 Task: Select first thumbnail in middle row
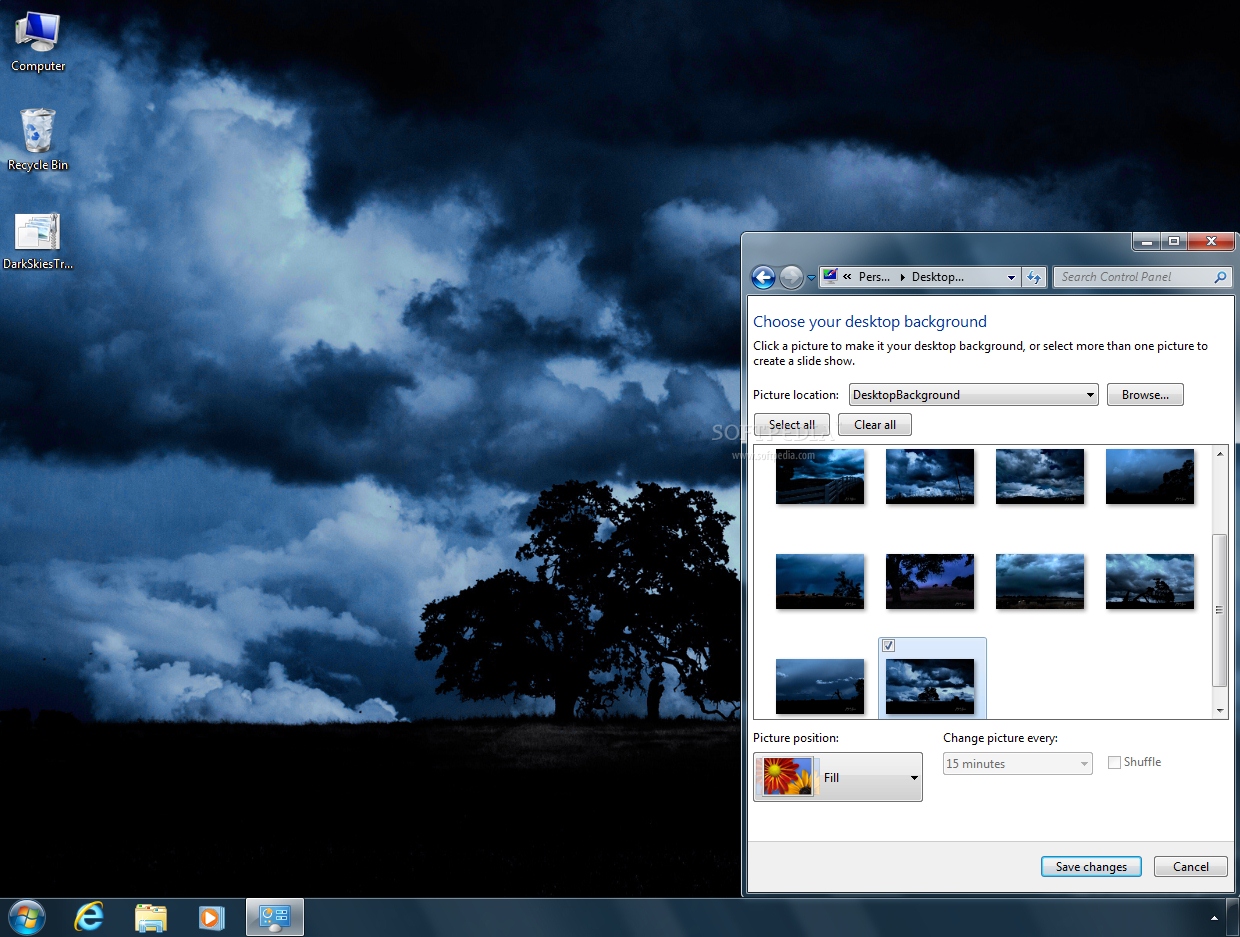pos(820,582)
